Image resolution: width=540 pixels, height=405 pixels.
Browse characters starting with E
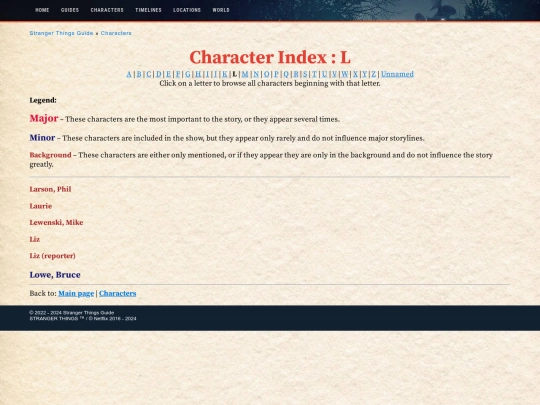click(168, 74)
